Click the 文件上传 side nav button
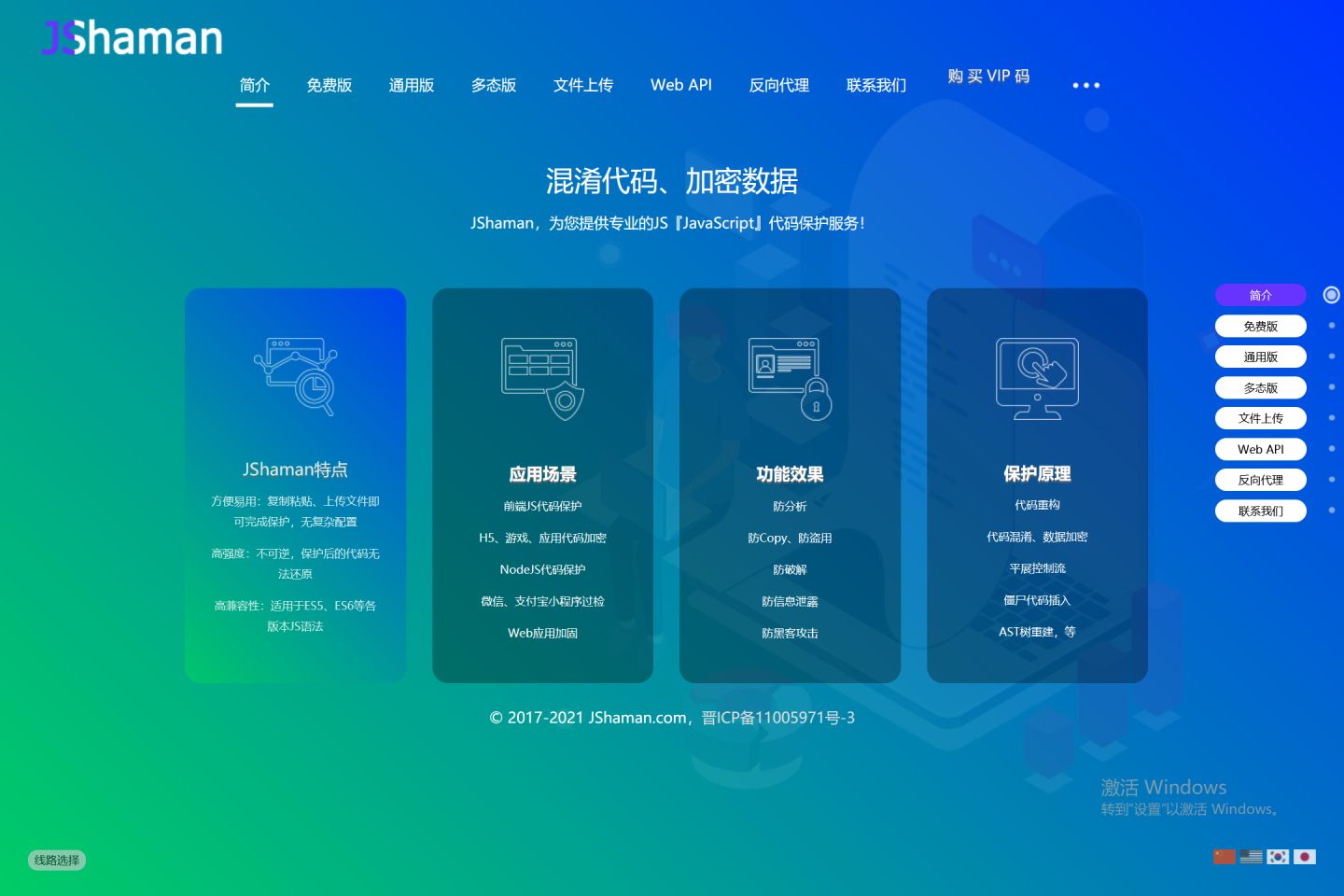The image size is (1344, 896). [1261, 418]
